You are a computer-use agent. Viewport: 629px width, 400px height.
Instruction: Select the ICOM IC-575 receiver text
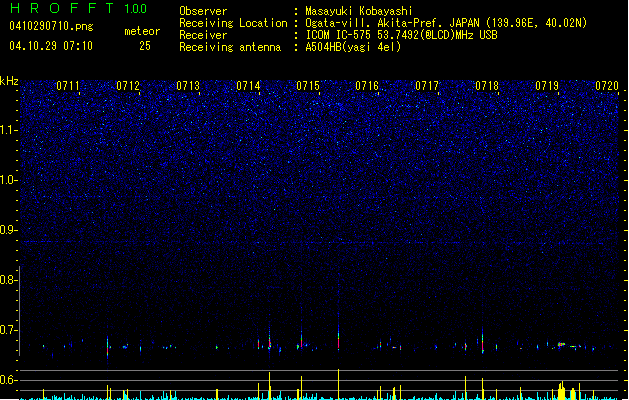click(x=402, y=35)
